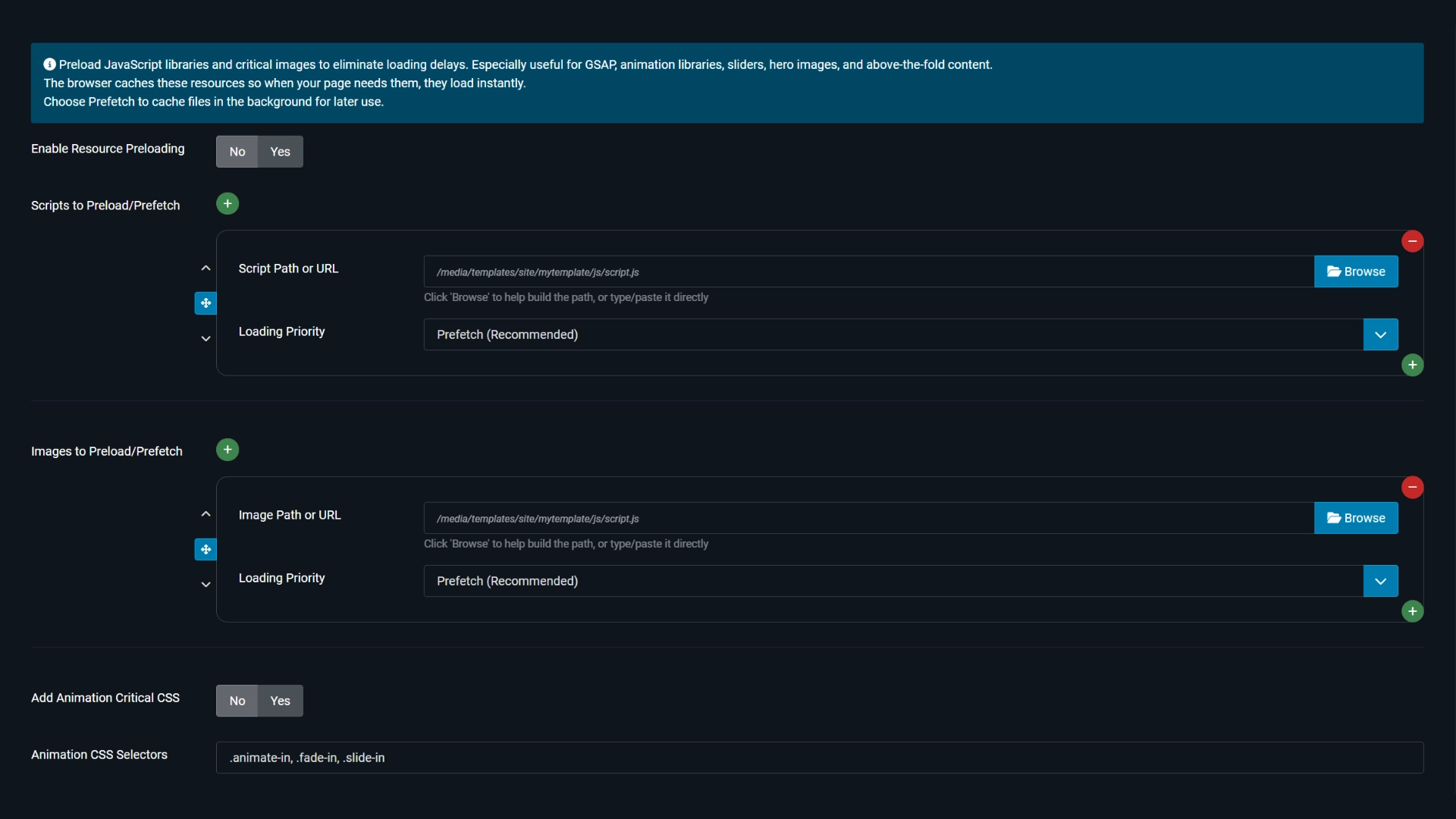Browse for an image file
1456x819 pixels.
pos(1356,518)
